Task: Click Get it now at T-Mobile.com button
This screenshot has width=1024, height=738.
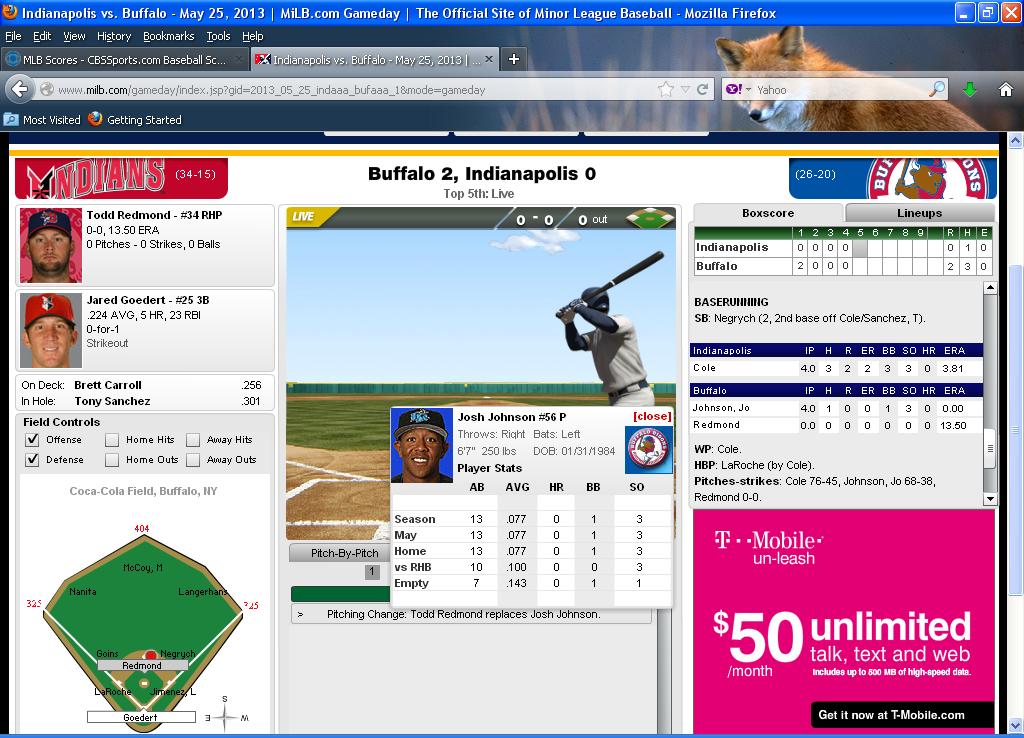Action: click(x=903, y=715)
